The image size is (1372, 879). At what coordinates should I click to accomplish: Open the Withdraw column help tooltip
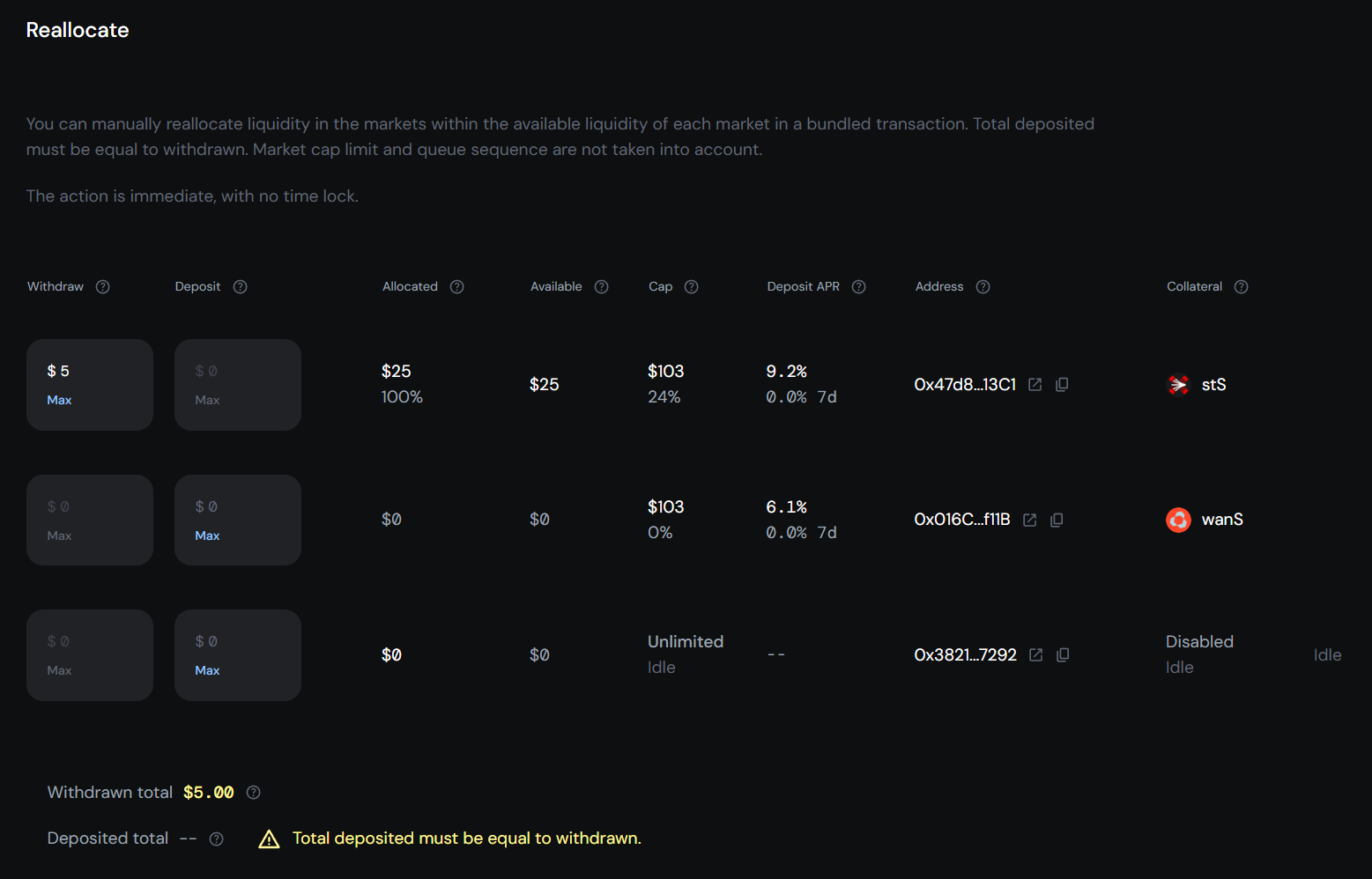pos(102,286)
